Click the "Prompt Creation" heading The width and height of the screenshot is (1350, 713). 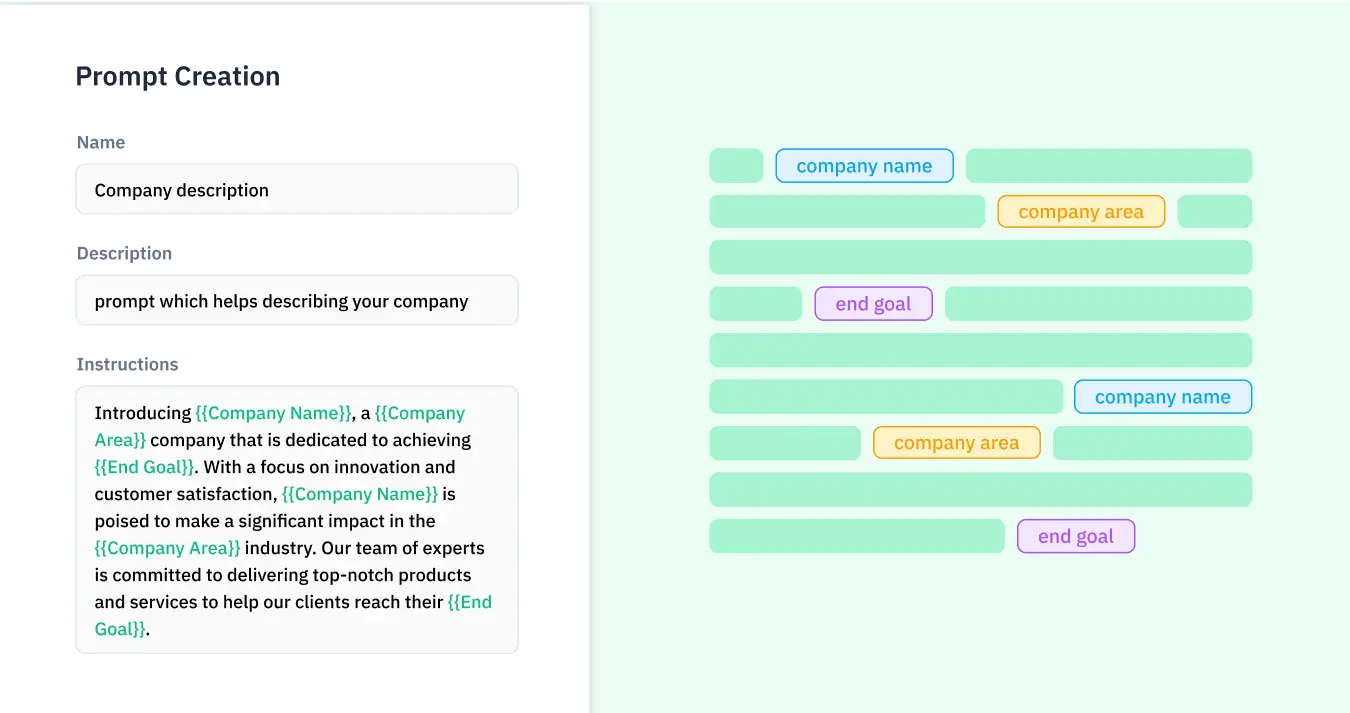(177, 76)
